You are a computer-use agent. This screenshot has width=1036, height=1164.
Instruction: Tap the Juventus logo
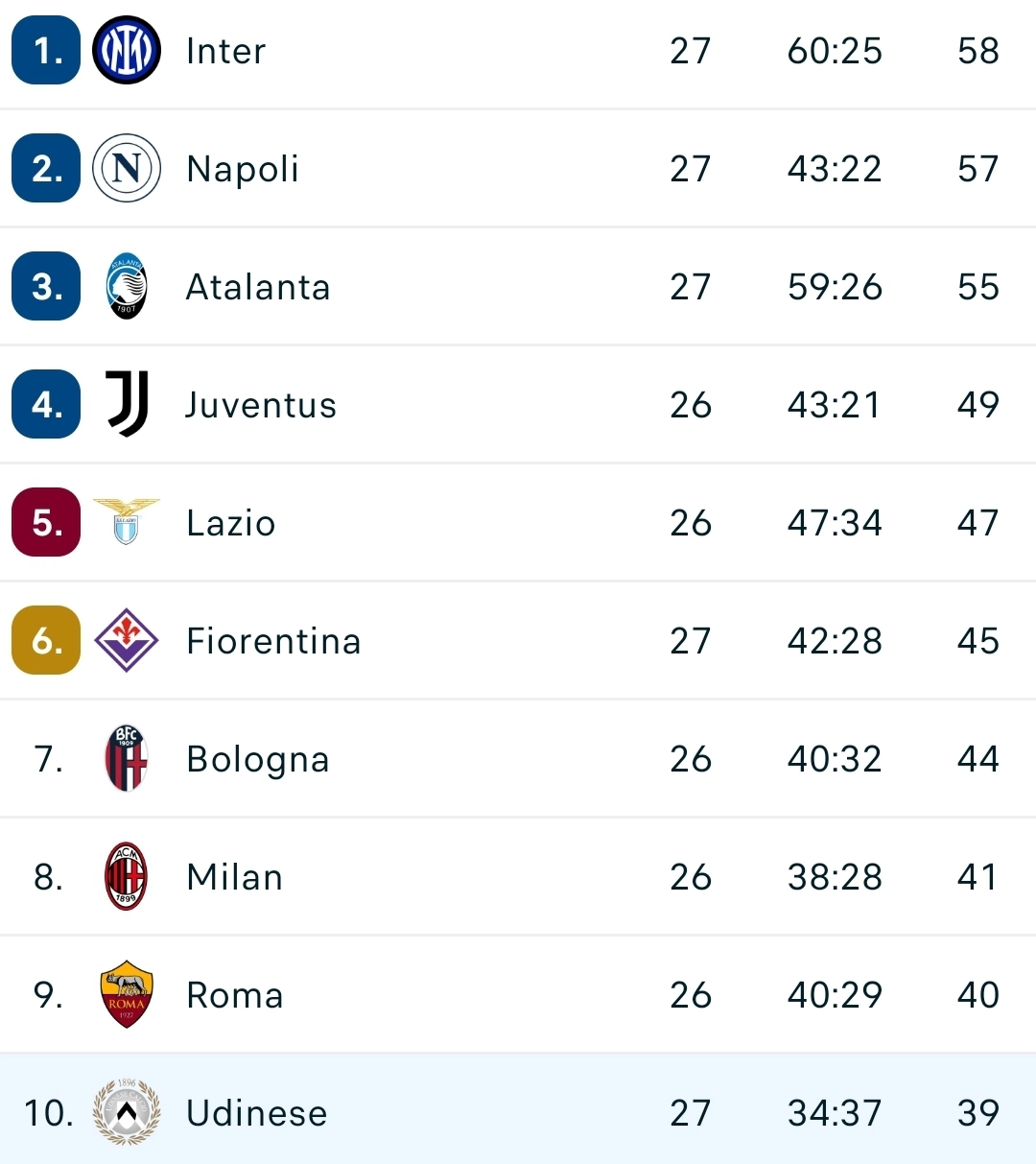coord(126,404)
